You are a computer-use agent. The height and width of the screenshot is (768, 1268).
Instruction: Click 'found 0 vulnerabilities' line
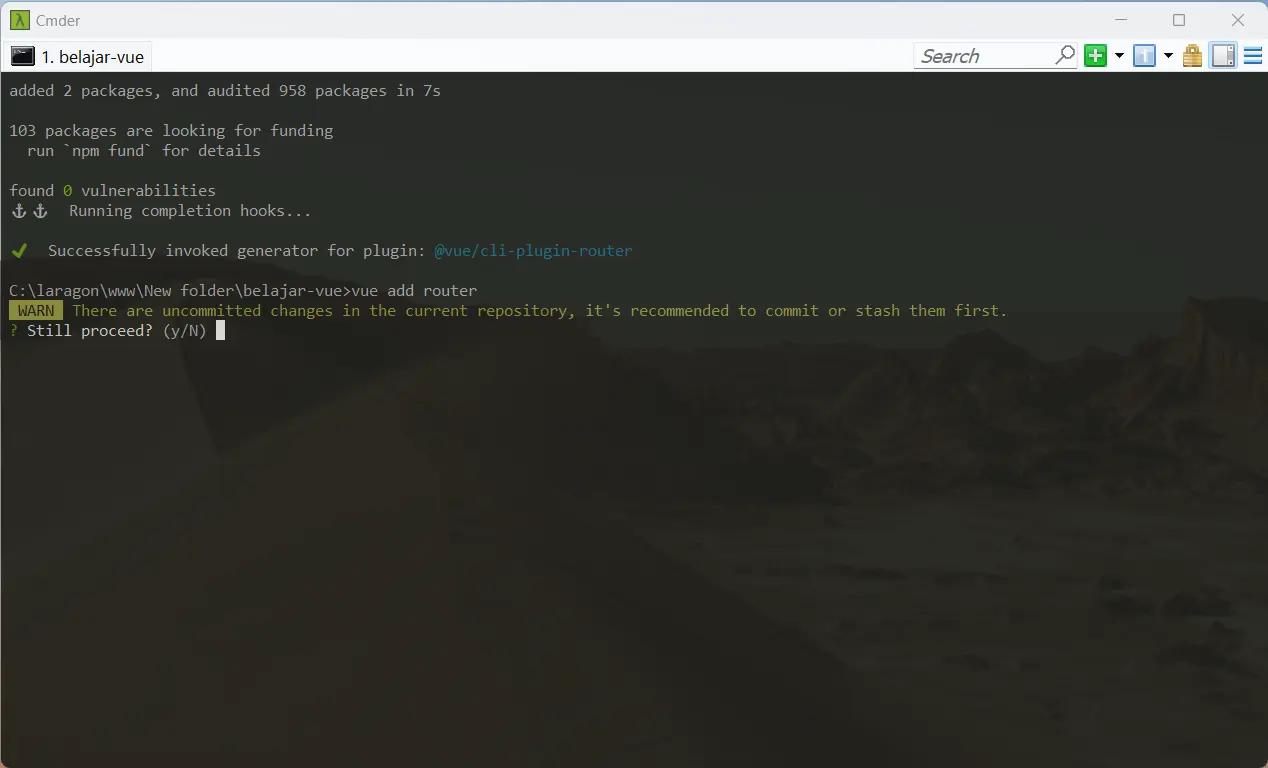click(x=113, y=191)
